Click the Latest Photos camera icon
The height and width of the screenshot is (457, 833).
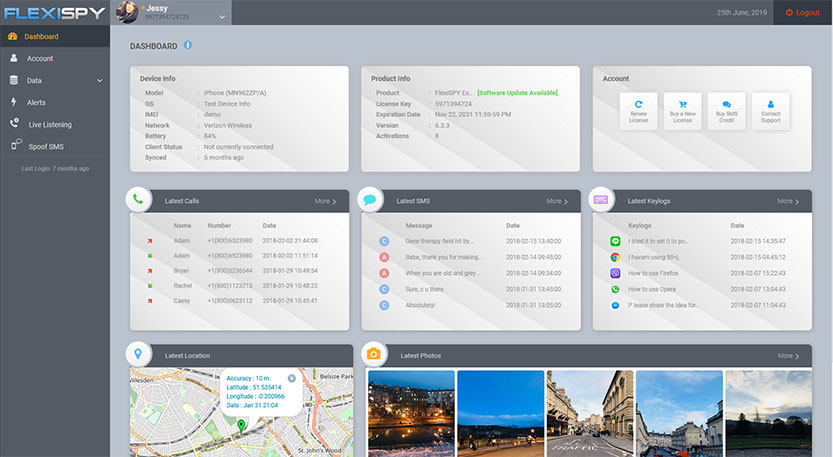point(373,354)
